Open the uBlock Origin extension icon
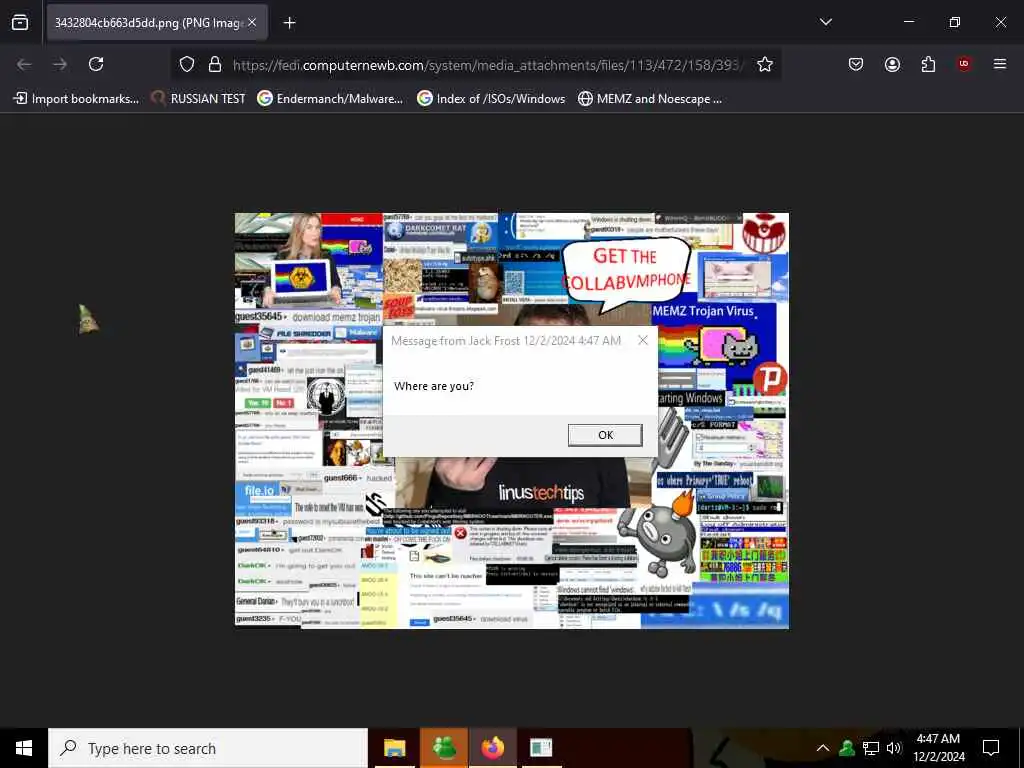The width and height of the screenshot is (1024, 768). (964, 64)
